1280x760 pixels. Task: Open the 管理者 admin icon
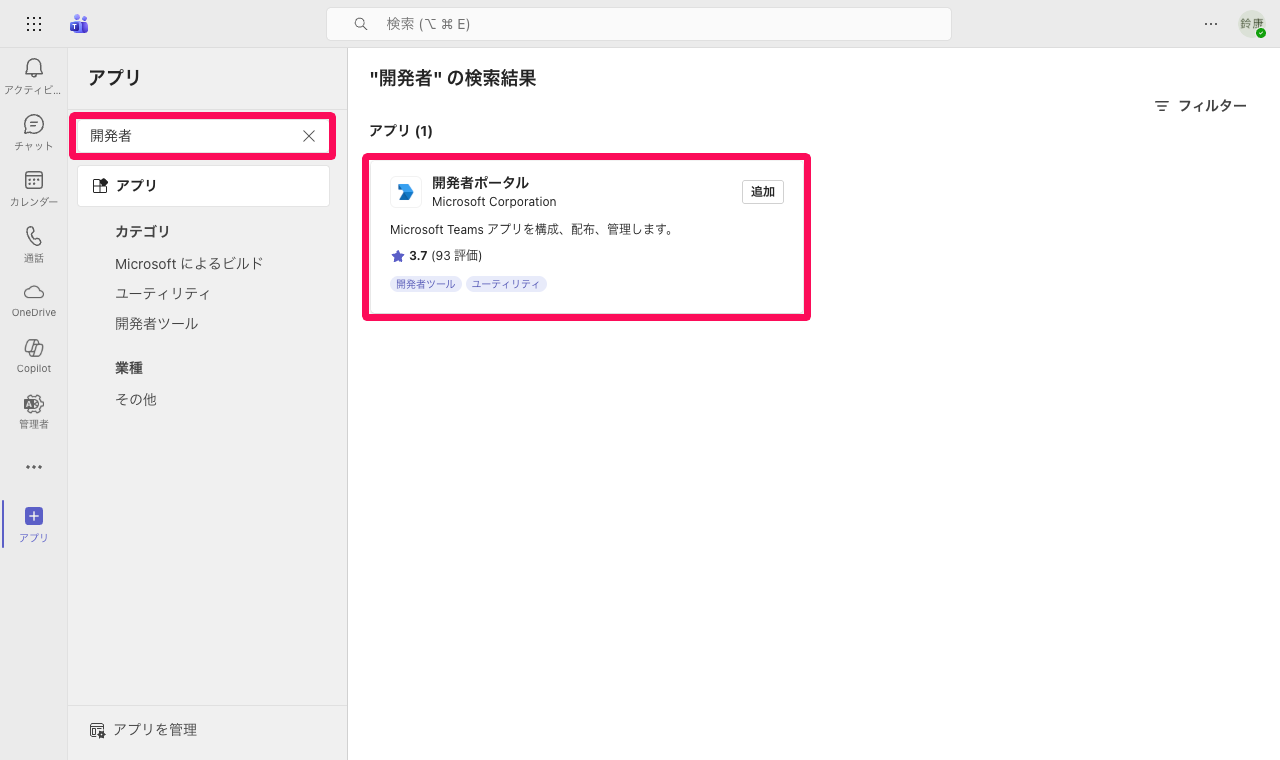(x=34, y=403)
